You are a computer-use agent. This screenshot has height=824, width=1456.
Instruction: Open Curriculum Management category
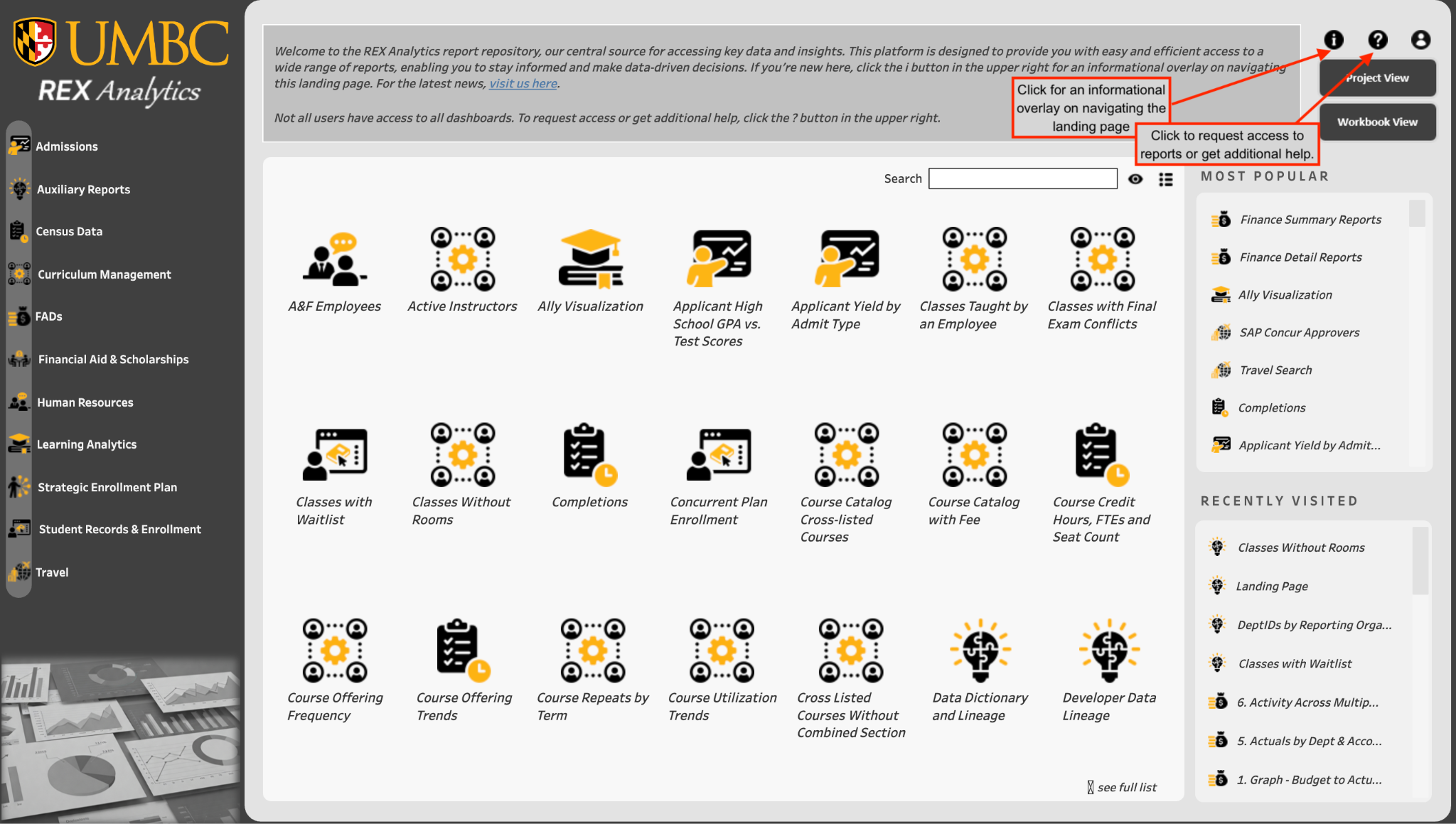pyautogui.click(x=105, y=274)
